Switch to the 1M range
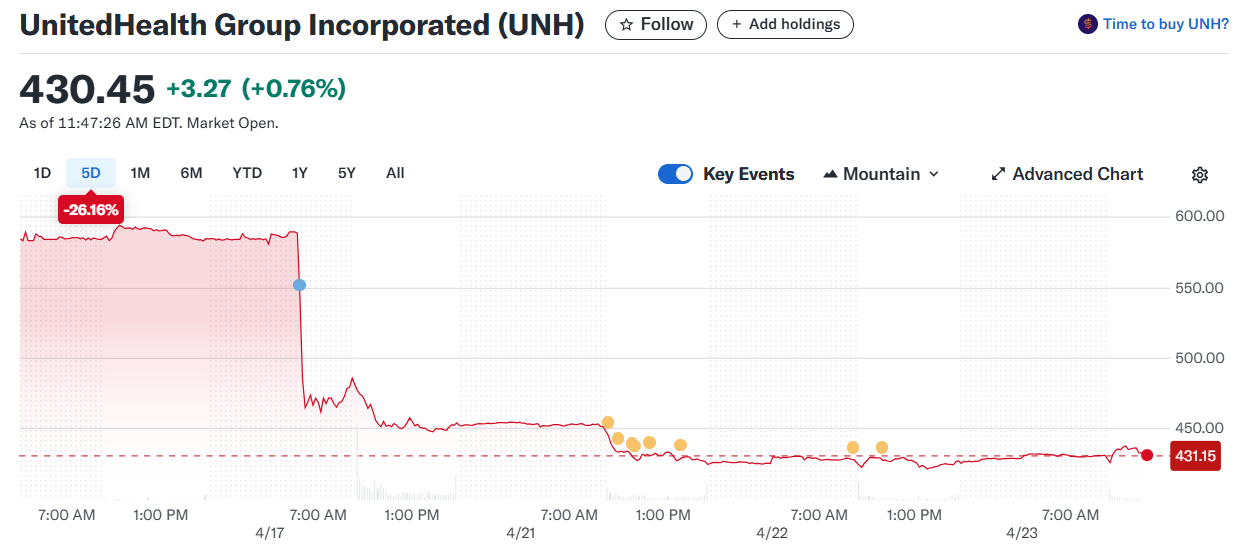 140,173
